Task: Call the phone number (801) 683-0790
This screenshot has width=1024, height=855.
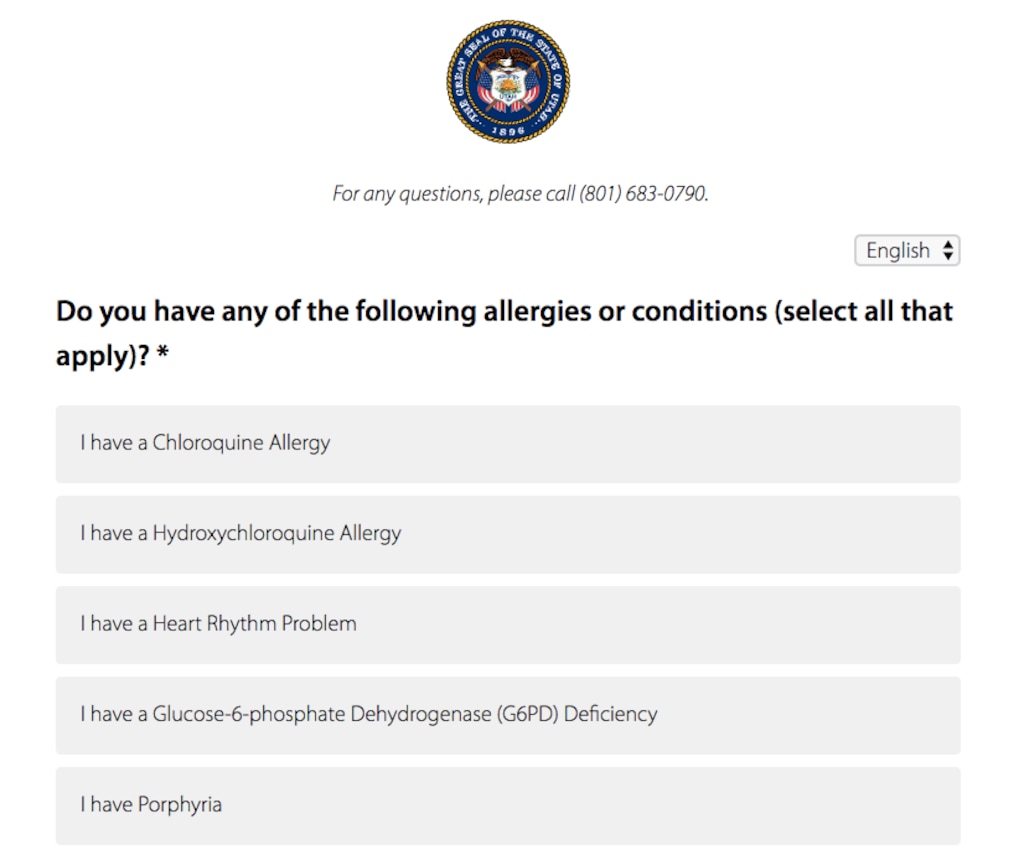Action: [x=643, y=194]
